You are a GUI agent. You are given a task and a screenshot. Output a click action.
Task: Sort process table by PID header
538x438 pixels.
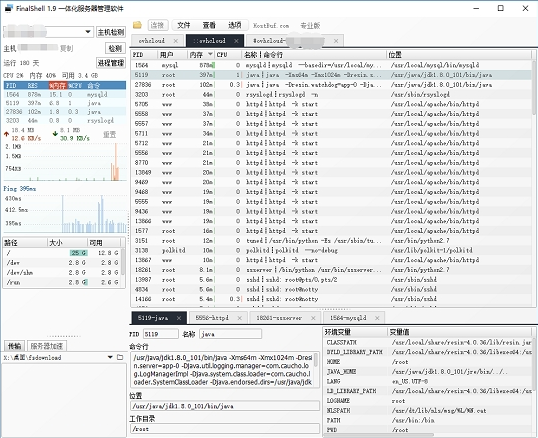[144, 55]
